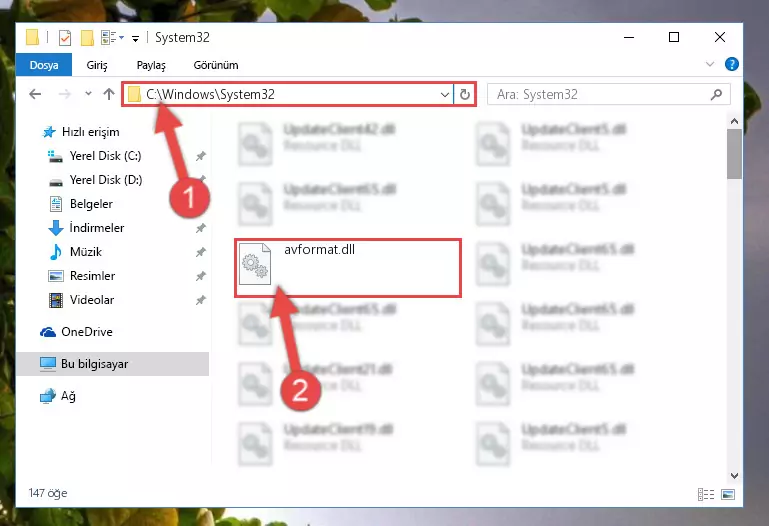Click the avformat.dll gear file icon

point(255,264)
